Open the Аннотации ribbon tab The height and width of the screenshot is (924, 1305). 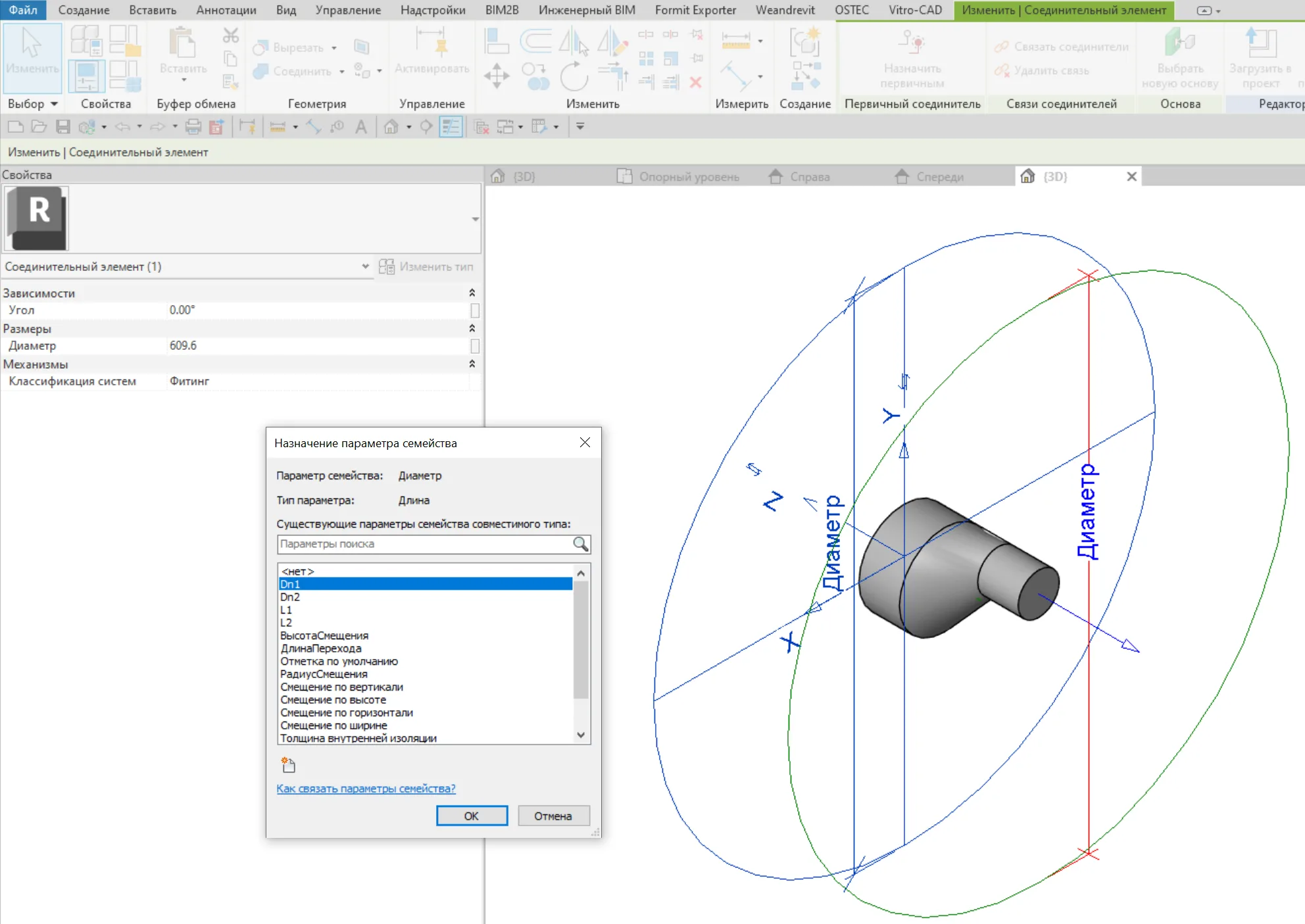(226, 10)
